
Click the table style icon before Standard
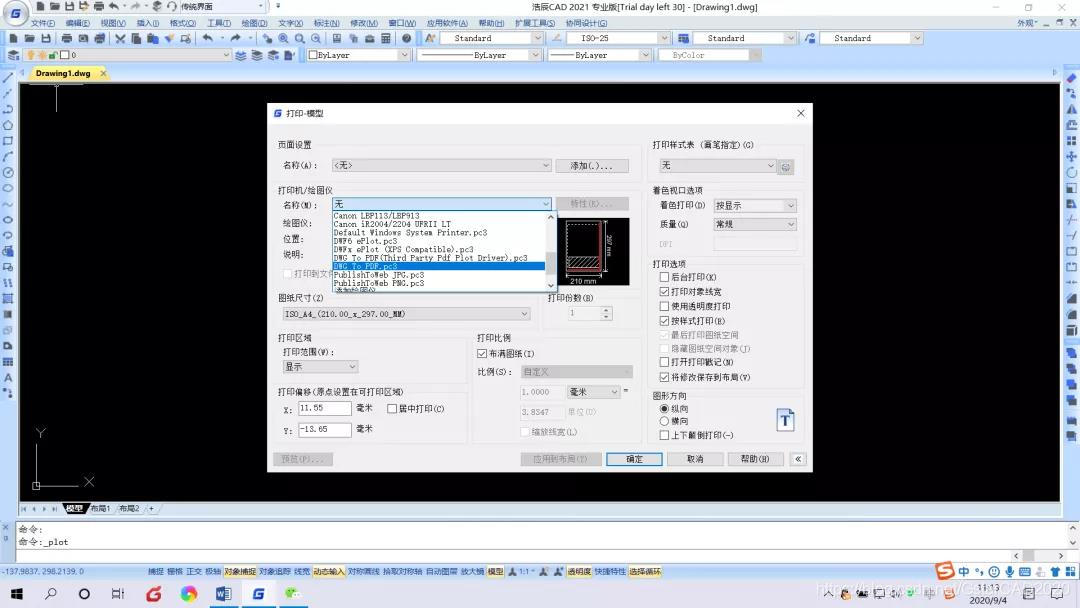click(683, 39)
